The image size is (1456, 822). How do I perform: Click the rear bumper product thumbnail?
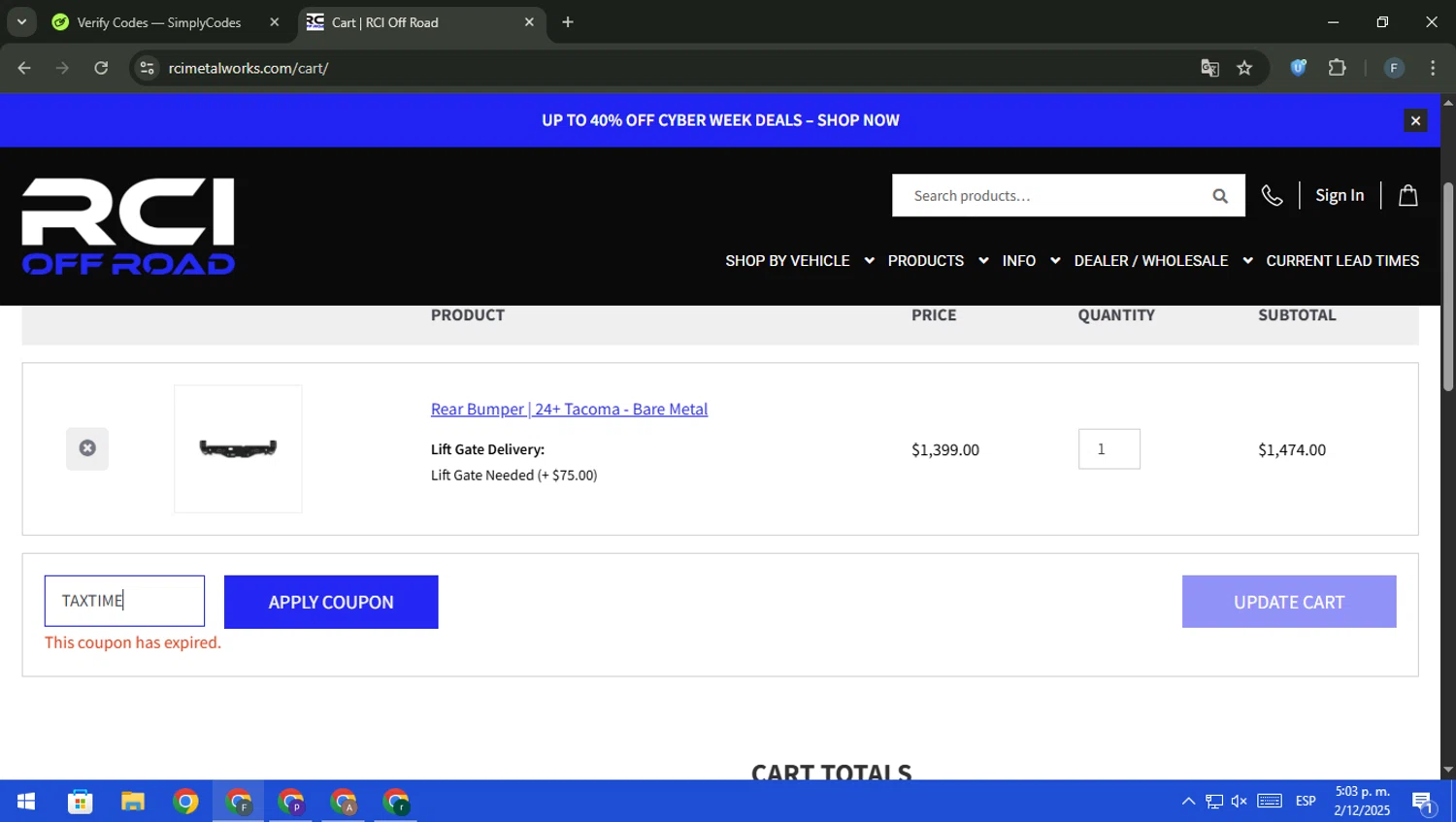pyautogui.click(x=238, y=449)
